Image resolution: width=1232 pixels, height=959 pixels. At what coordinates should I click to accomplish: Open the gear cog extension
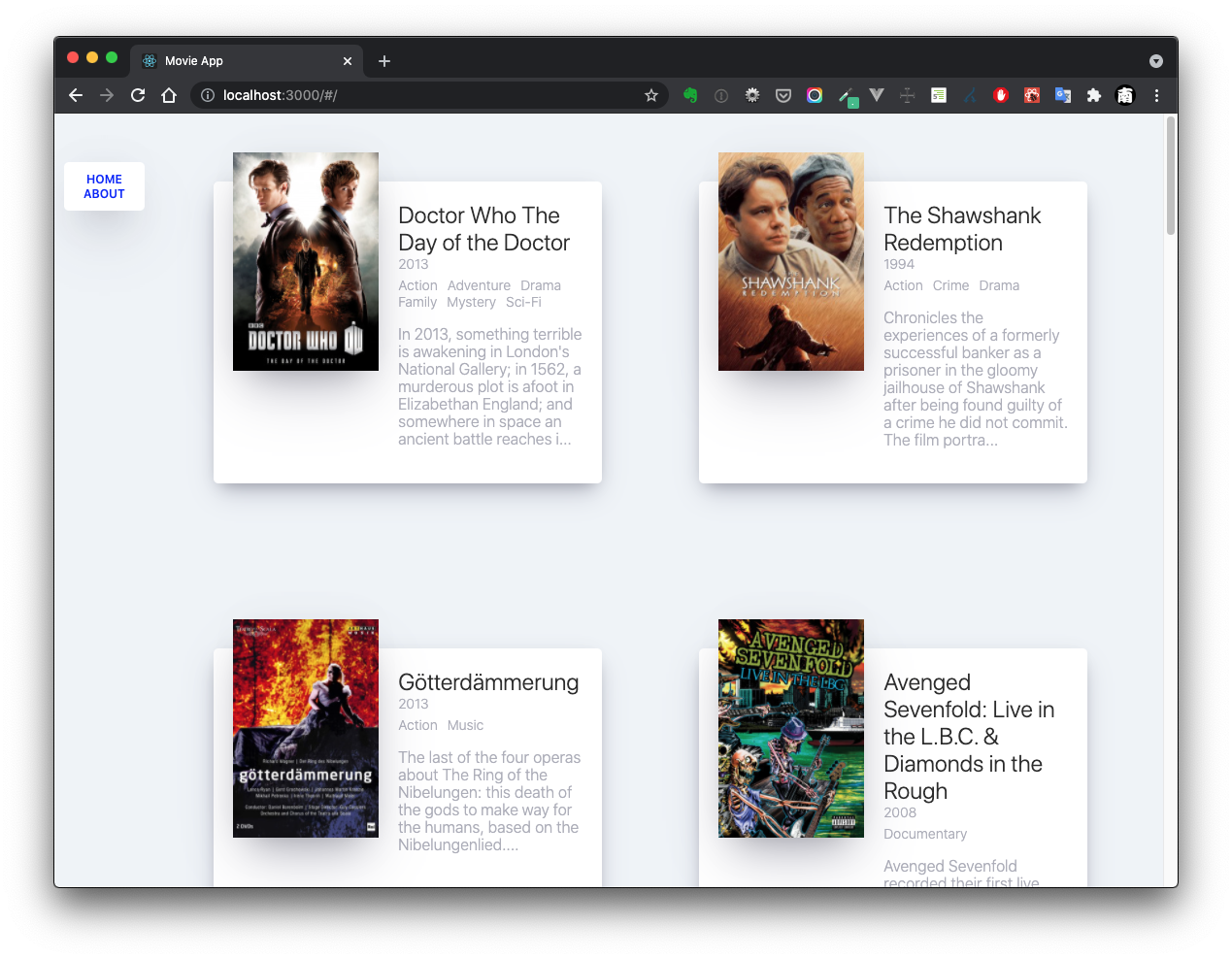[752, 95]
